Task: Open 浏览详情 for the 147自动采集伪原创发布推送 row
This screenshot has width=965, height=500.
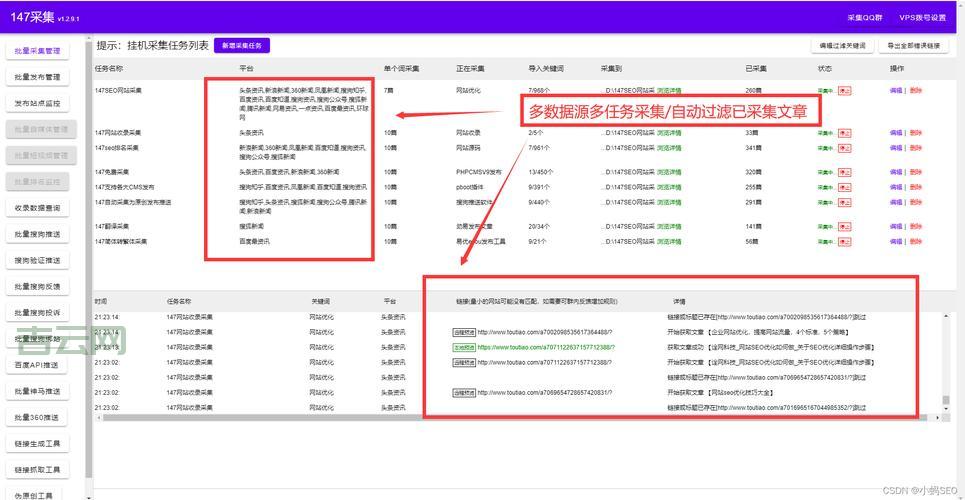Action: [669, 202]
